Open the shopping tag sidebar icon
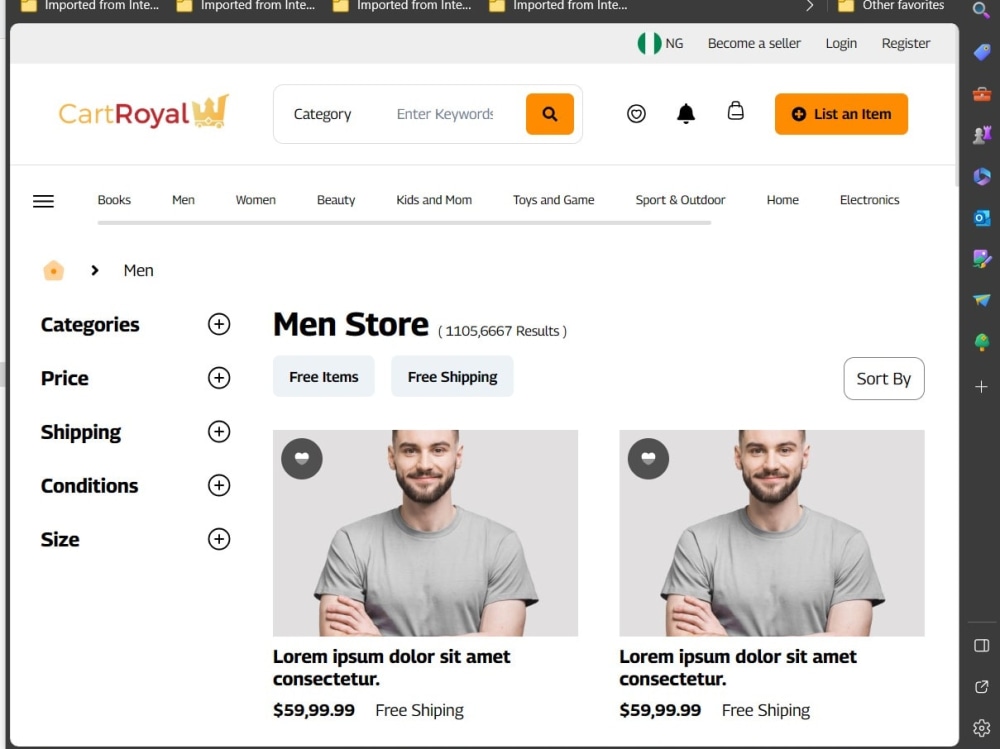This screenshot has height=749, width=1000. [x=982, y=52]
